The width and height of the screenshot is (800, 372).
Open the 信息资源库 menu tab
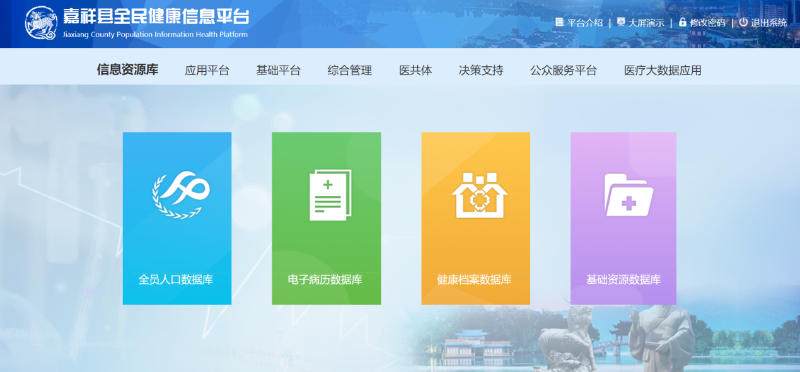128,70
